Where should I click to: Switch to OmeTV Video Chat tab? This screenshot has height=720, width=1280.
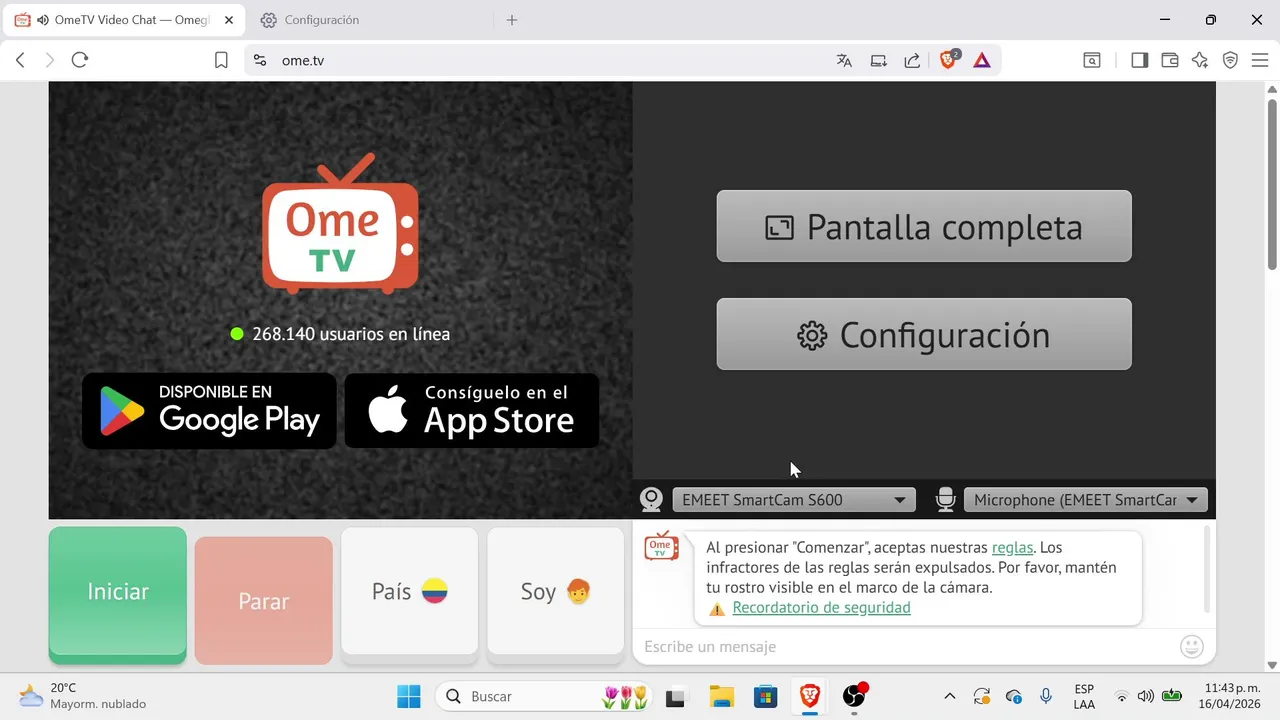click(x=124, y=20)
